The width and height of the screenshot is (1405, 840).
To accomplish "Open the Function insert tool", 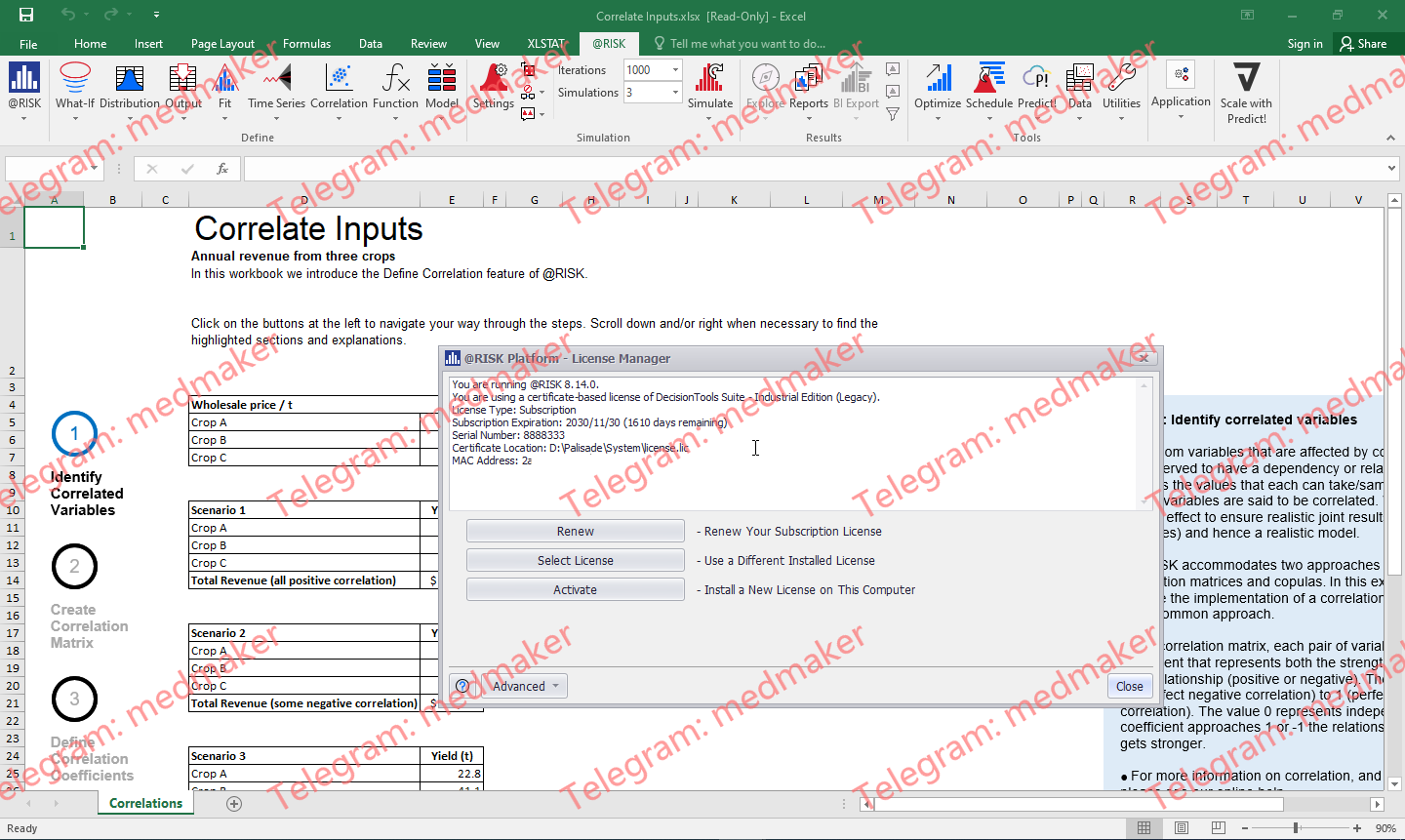I will (395, 86).
